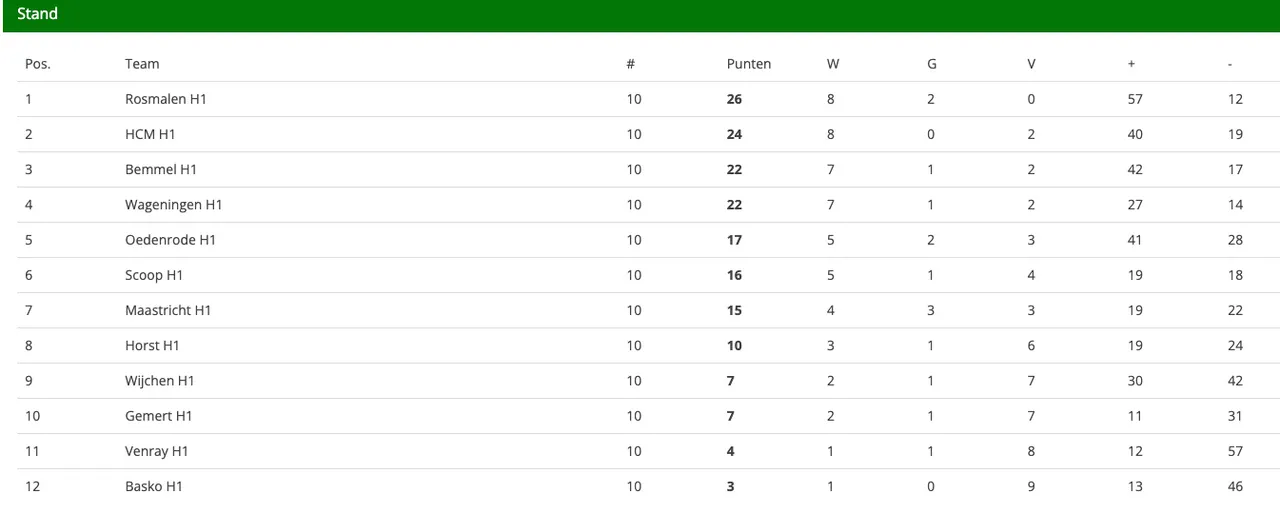Click the Punten column header
This screenshot has height=514, width=1280.
[x=749, y=64]
